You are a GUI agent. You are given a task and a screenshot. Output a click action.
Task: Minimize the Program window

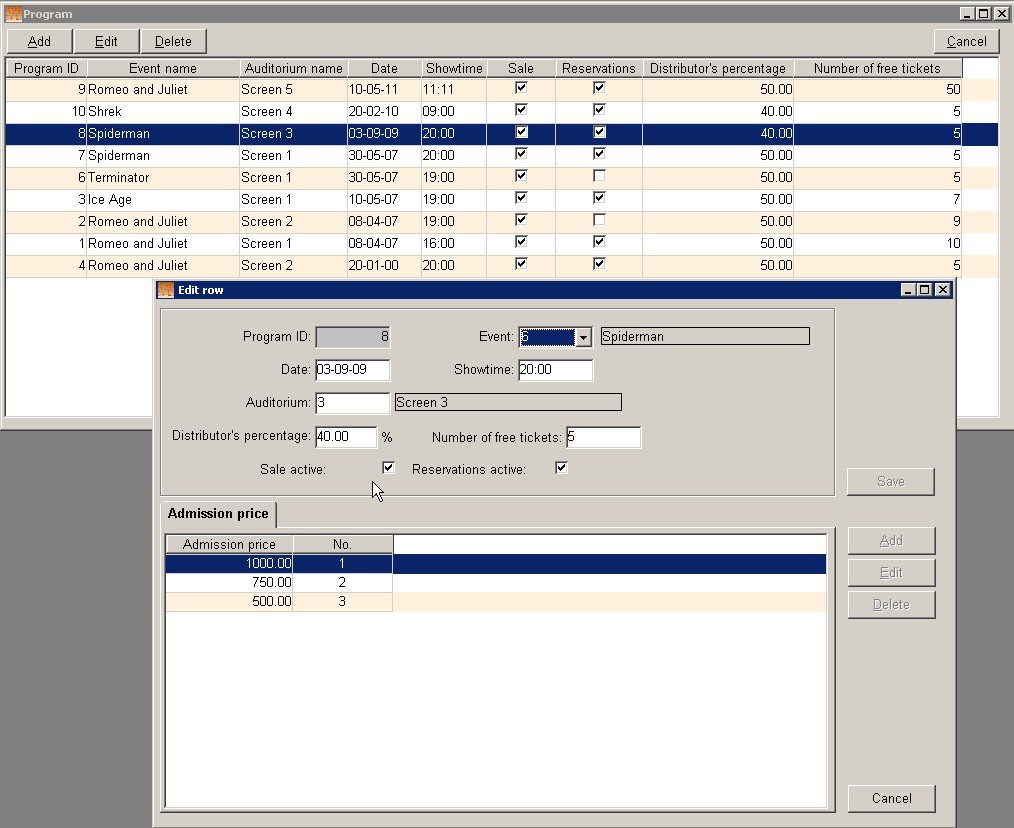coord(967,14)
